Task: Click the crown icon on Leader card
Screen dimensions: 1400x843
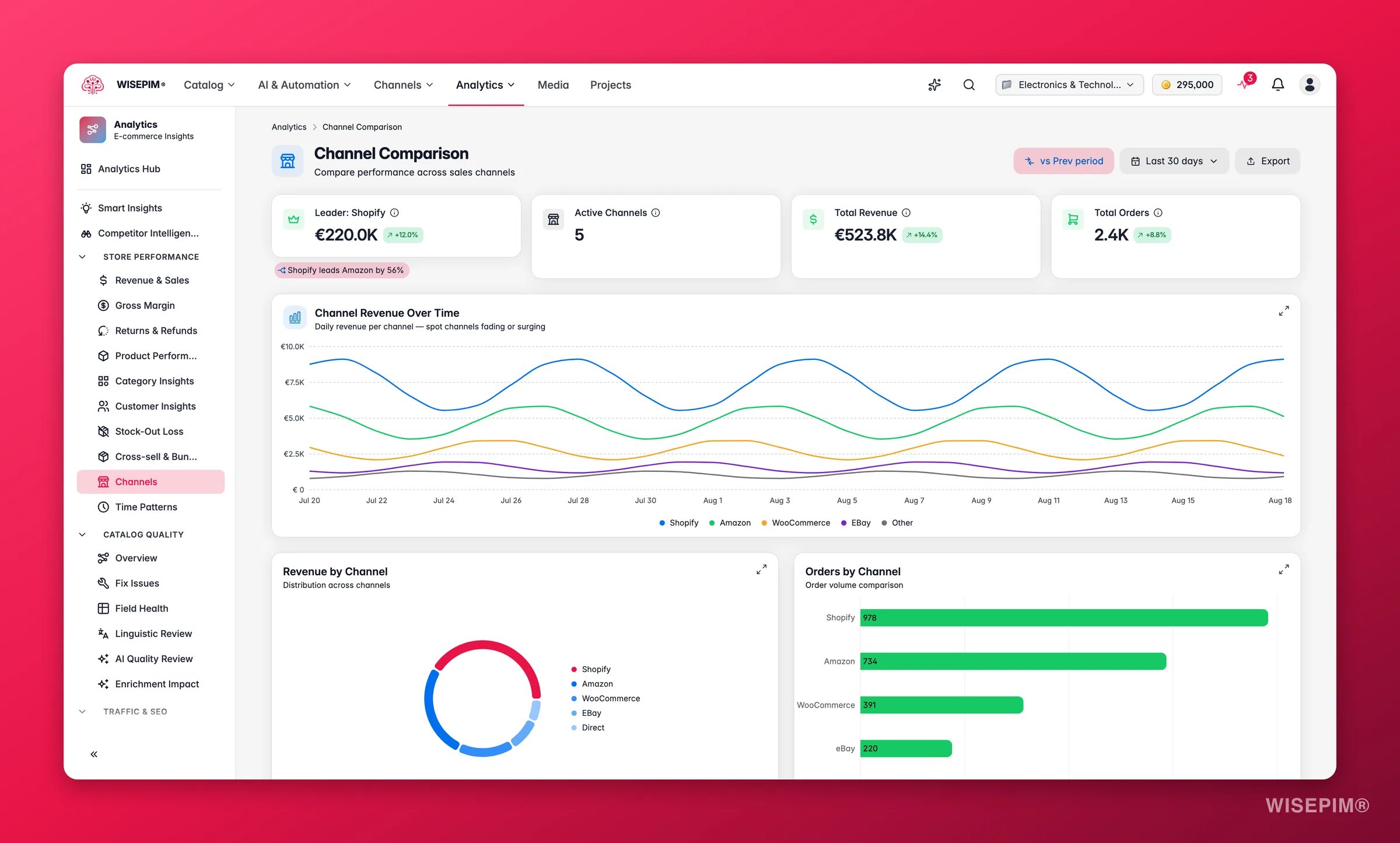Action: click(x=293, y=219)
